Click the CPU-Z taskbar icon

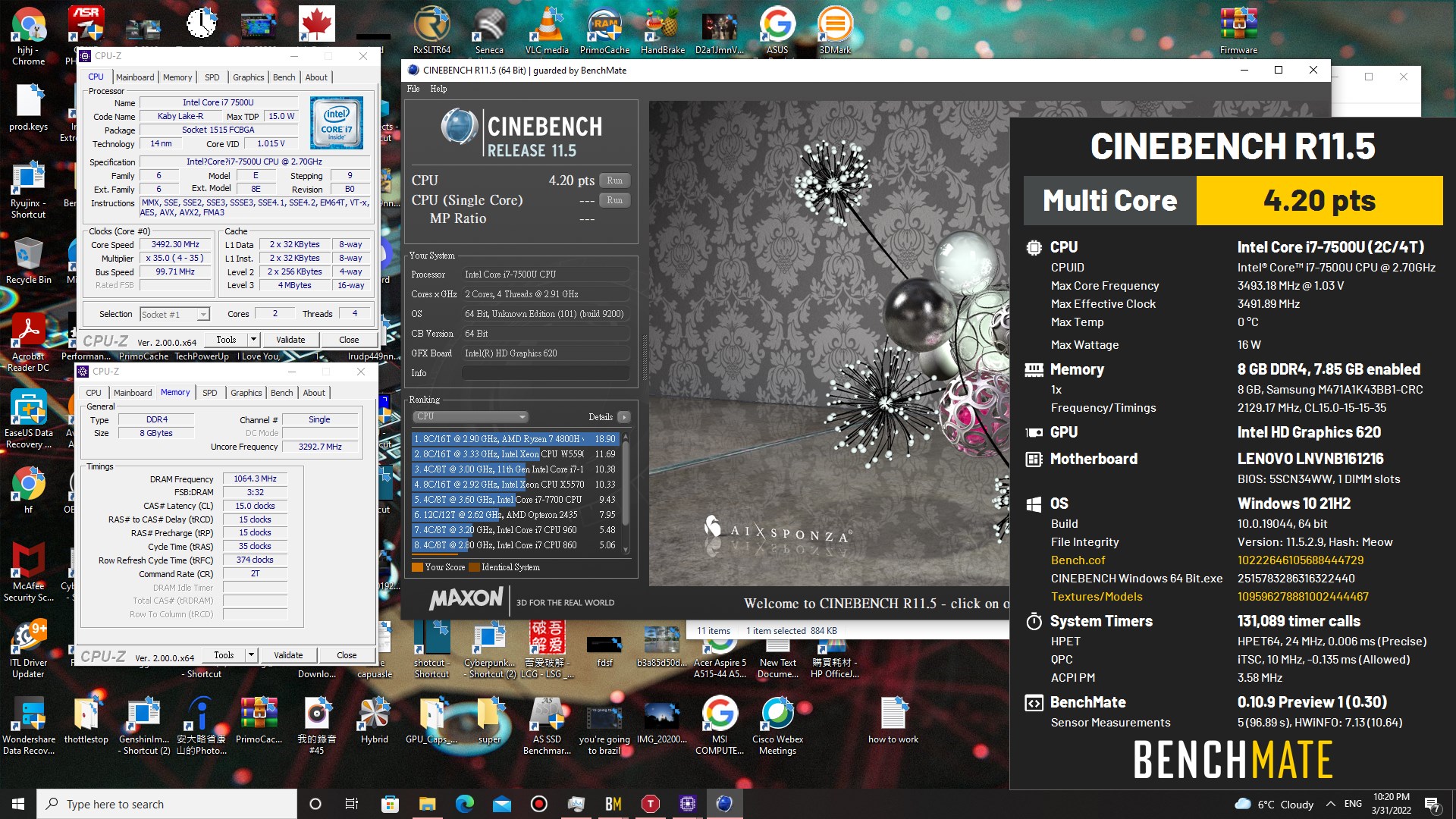pyautogui.click(x=687, y=804)
